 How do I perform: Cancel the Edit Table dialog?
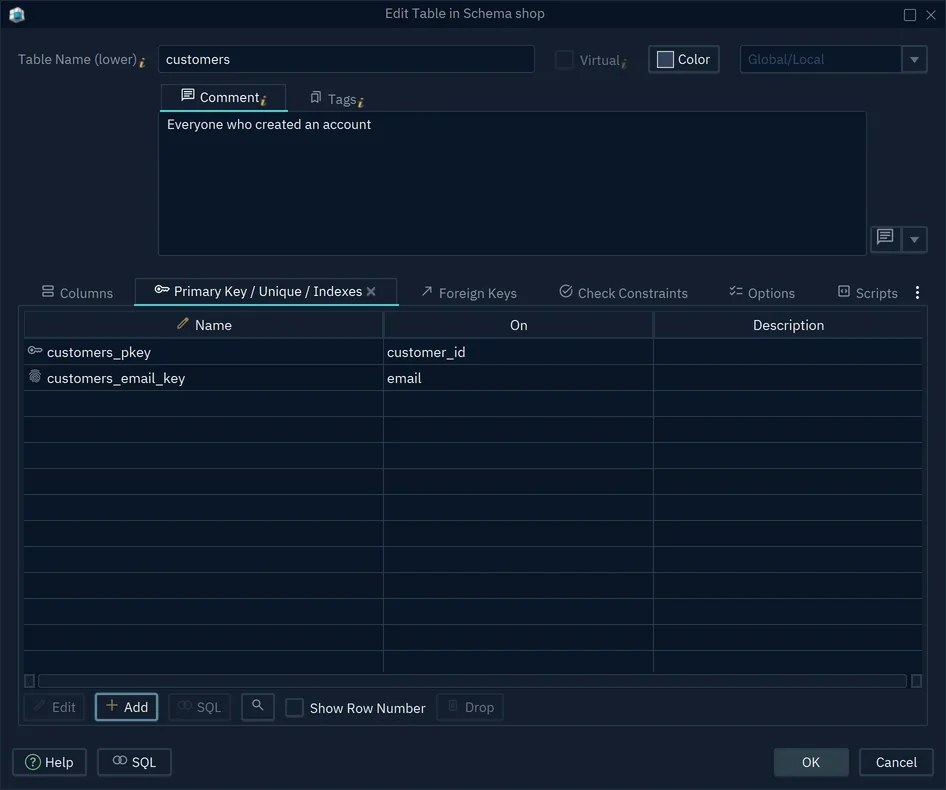(896, 762)
